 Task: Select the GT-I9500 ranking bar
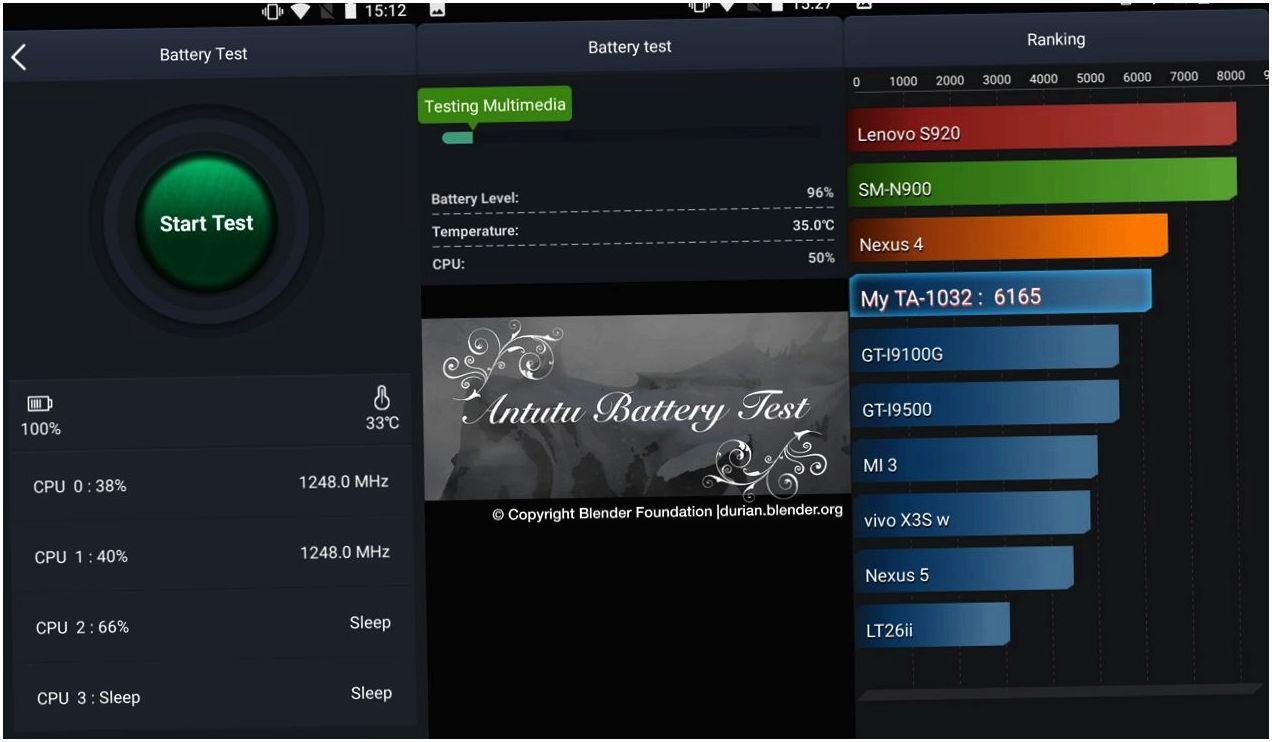984,405
